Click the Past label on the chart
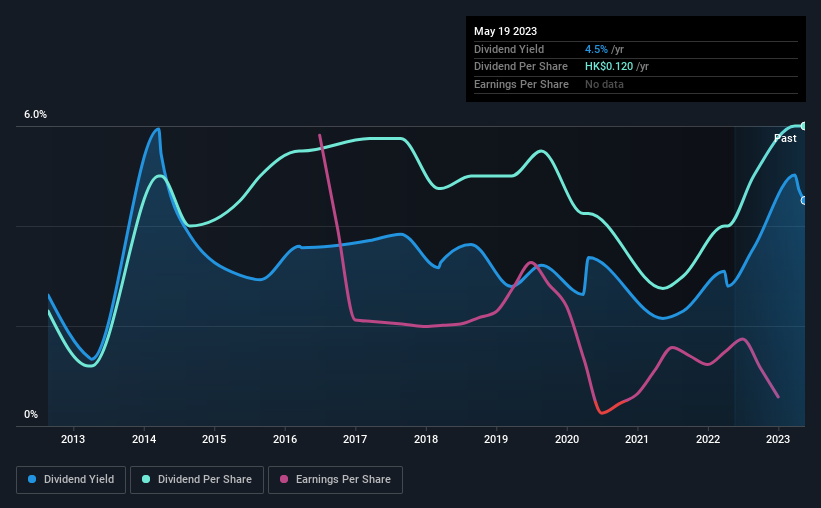Image resolution: width=821 pixels, height=508 pixels. [785, 138]
